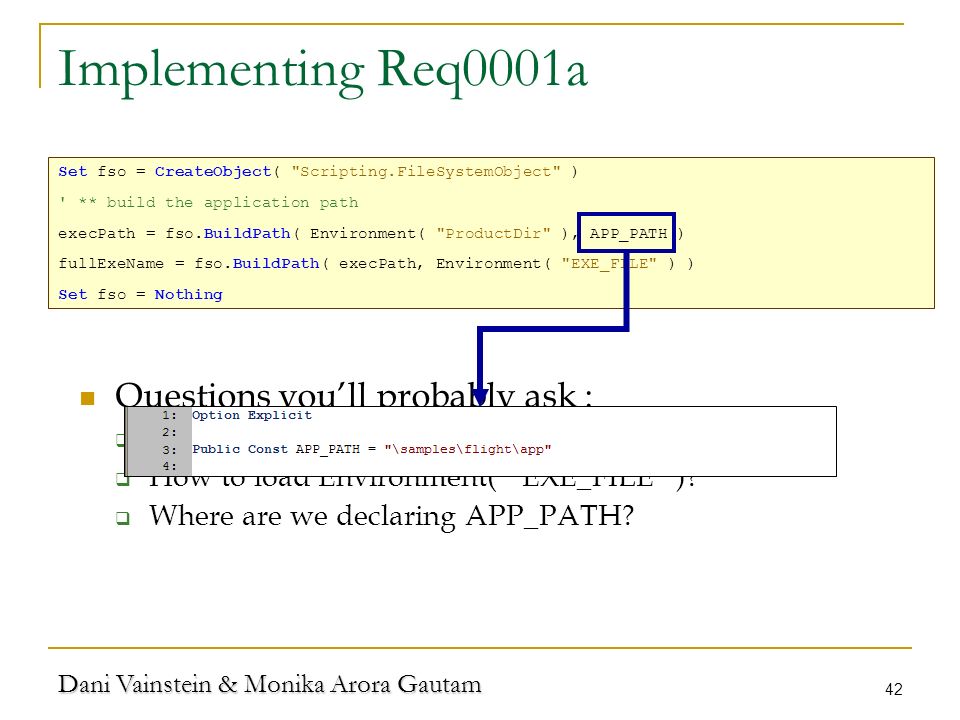Click the slide number 42
Screen dimensions: 960x720
(x=893, y=689)
